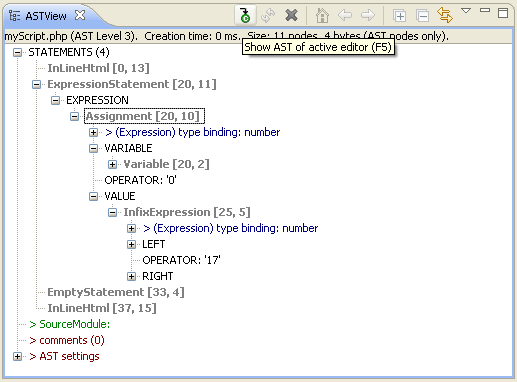Select the > AST settings row
Image resolution: width=517 pixels, height=382 pixels.
[x=64, y=356]
